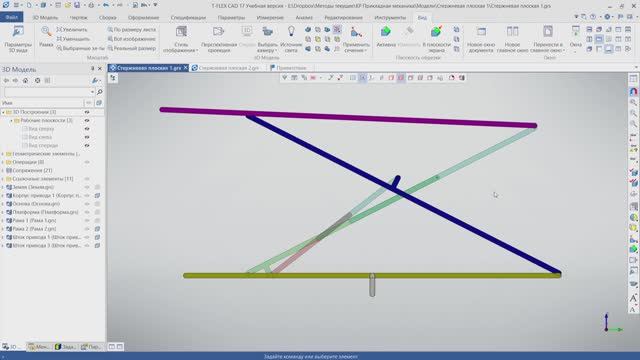
Task: Toggle visibility of Вид слева plane
Action: pos(87,137)
